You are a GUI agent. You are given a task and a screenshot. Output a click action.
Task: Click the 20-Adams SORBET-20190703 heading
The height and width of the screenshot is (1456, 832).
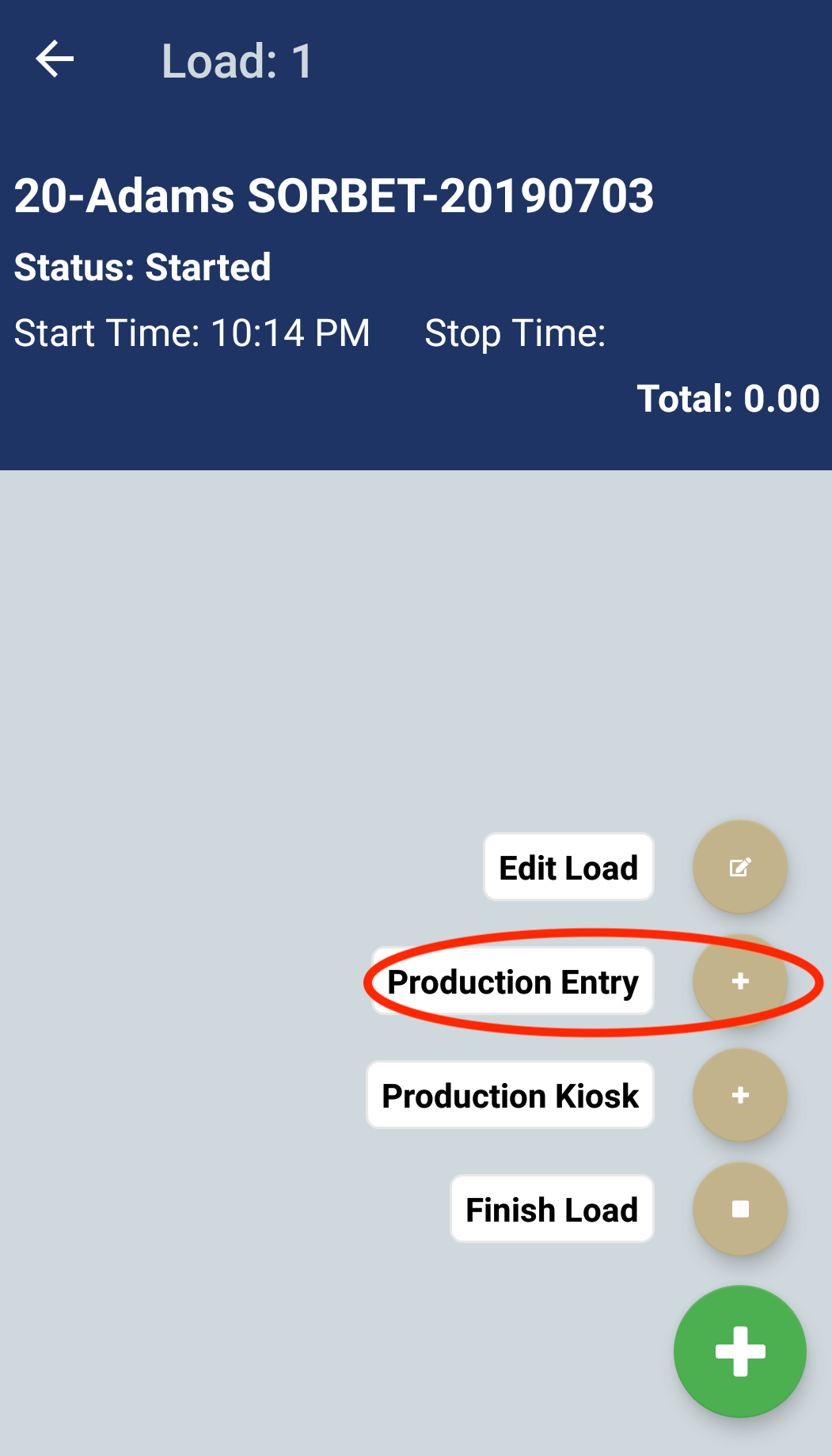click(x=334, y=196)
